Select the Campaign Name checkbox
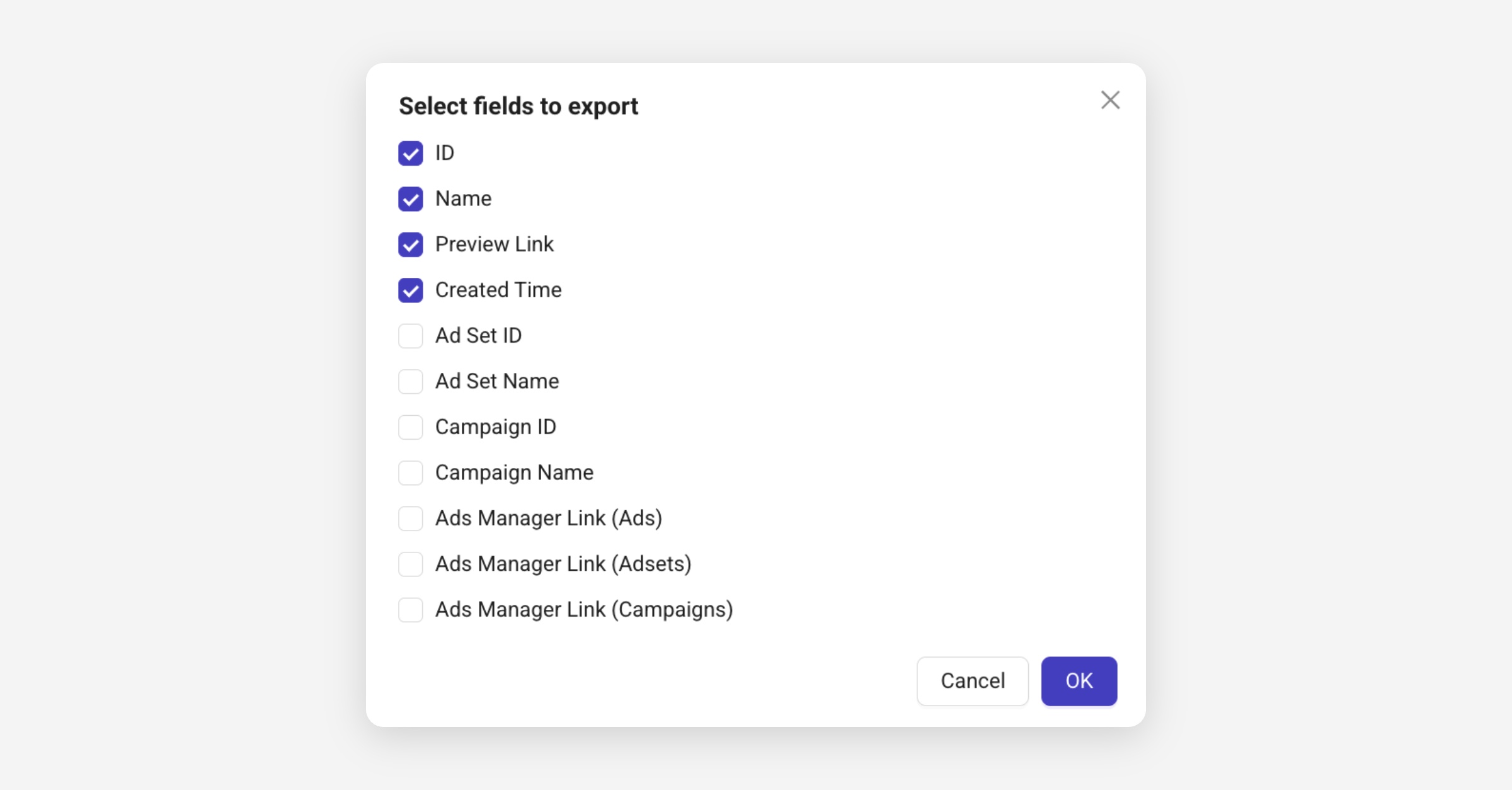This screenshot has width=1512, height=790. (x=411, y=473)
